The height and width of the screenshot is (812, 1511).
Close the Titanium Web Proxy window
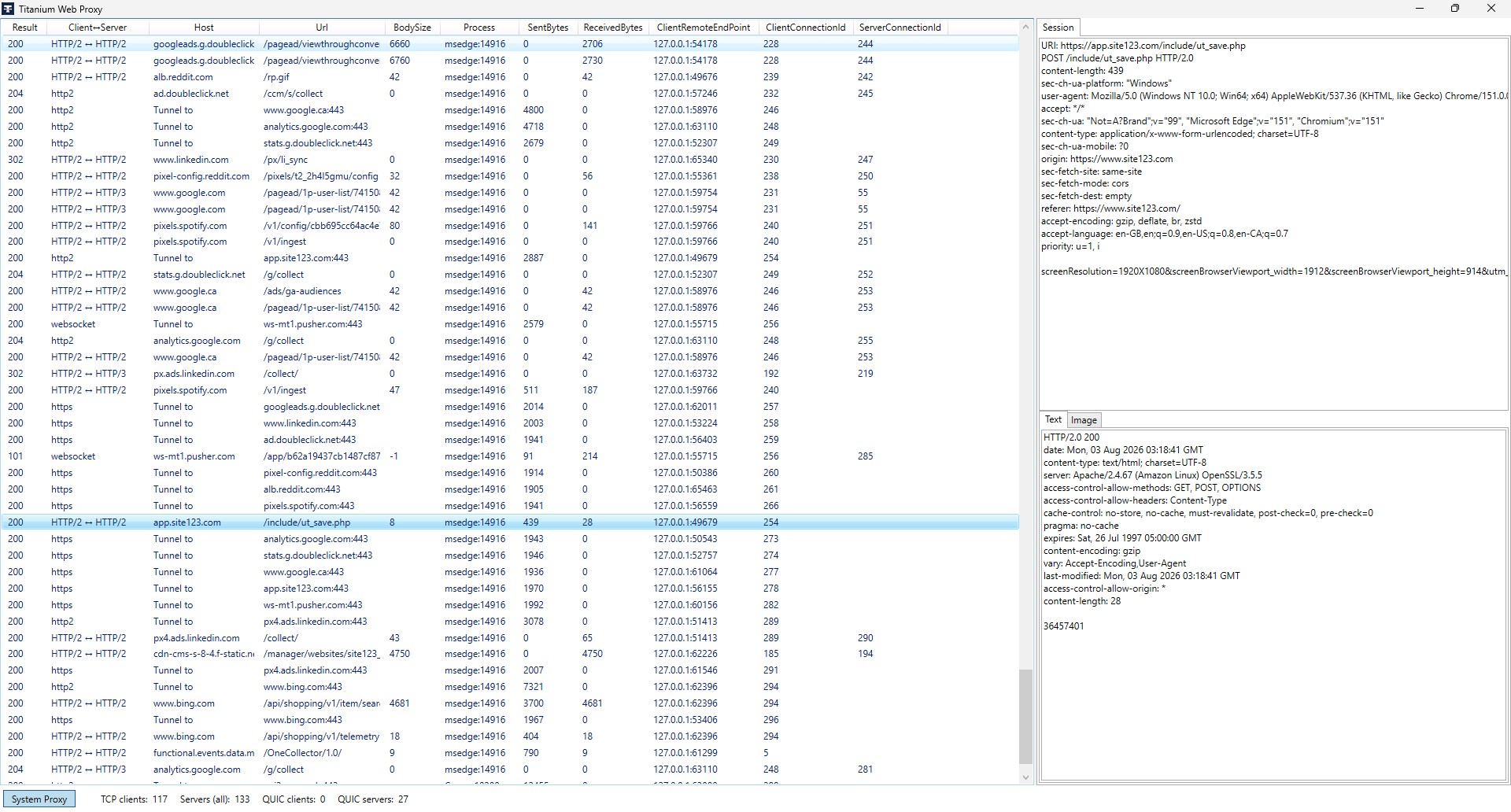click(x=1491, y=9)
